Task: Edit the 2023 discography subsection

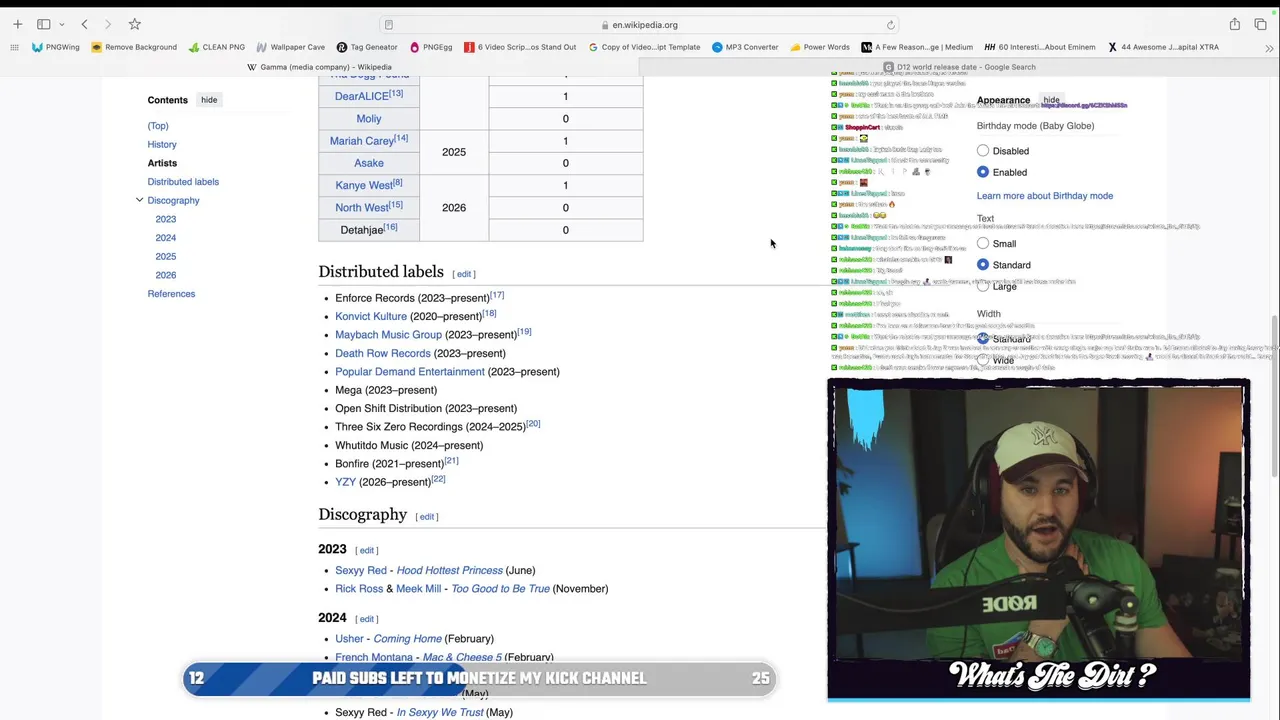Action: click(x=367, y=551)
